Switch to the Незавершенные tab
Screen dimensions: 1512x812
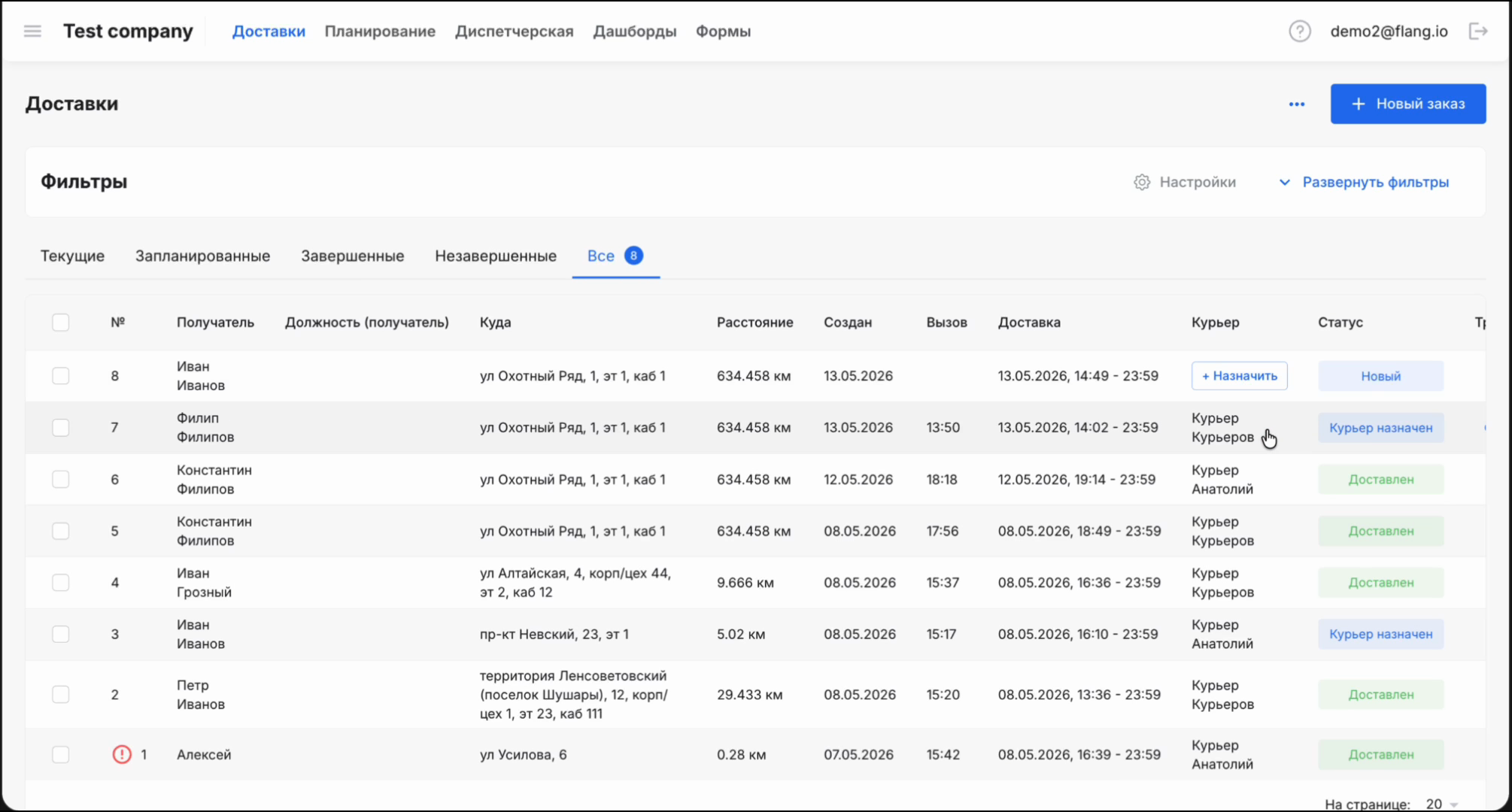pyautogui.click(x=496, y=256)
